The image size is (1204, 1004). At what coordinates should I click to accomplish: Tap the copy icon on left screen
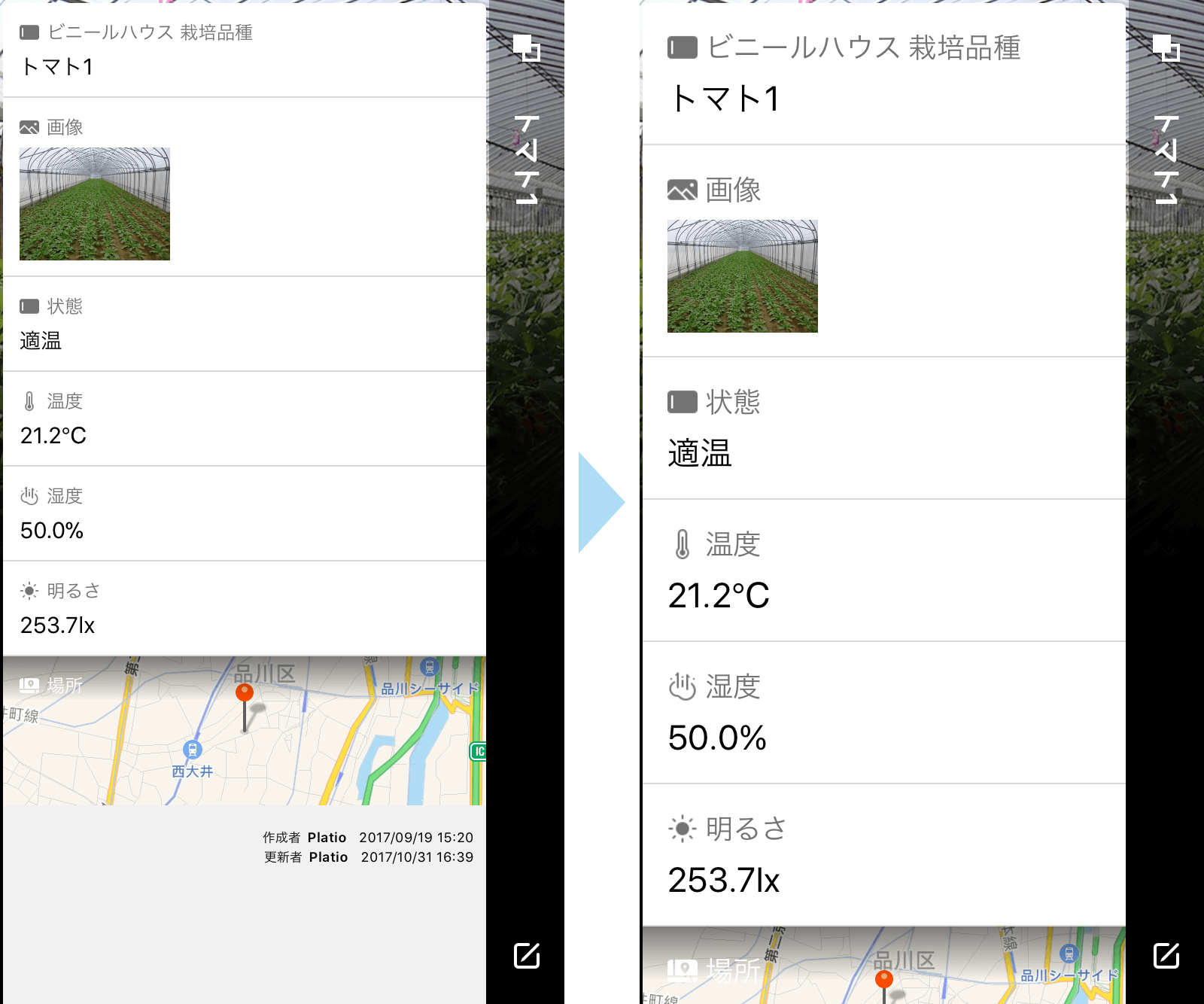pos(527,47)
